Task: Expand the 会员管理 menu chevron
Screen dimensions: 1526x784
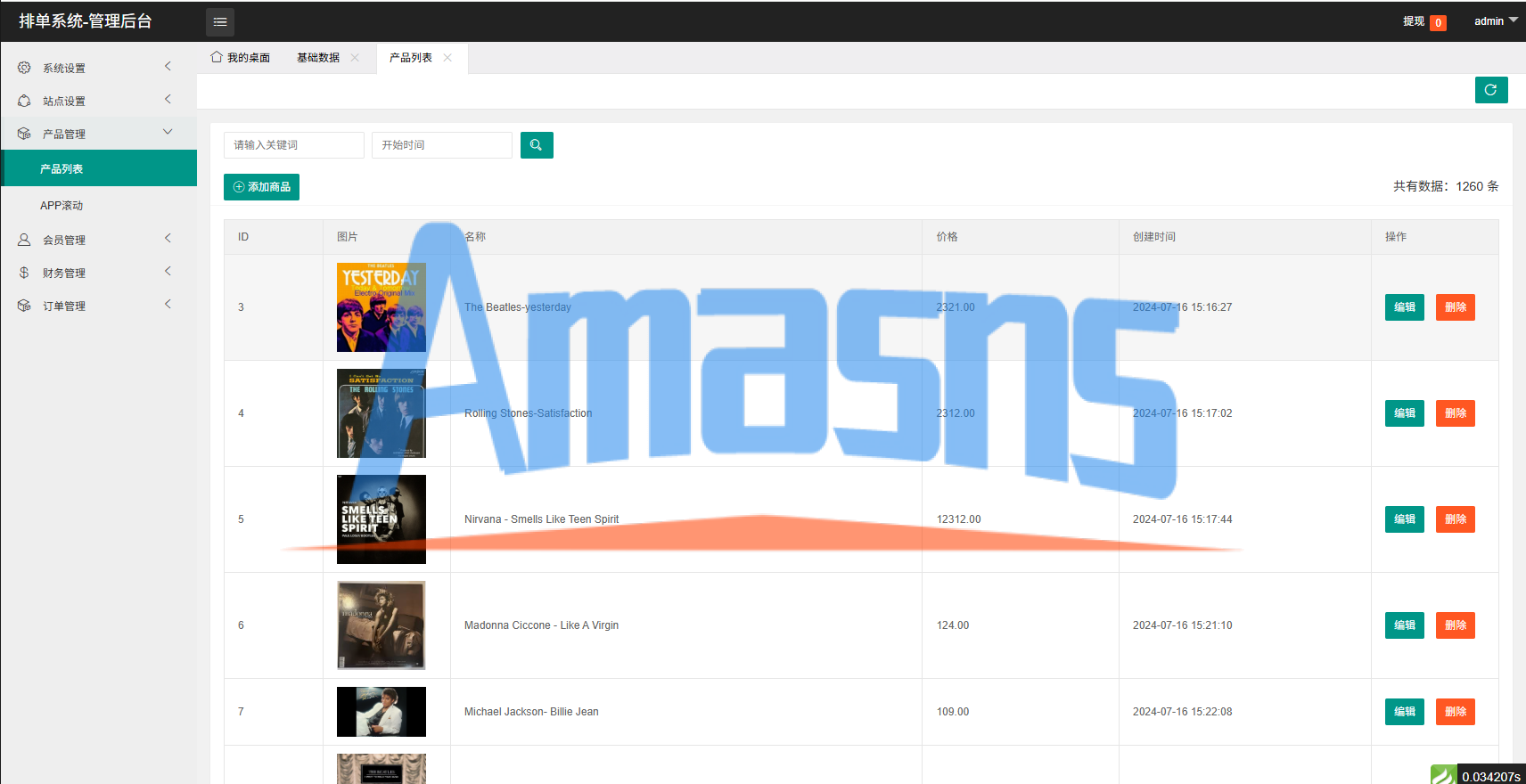Action: point(168,239)
